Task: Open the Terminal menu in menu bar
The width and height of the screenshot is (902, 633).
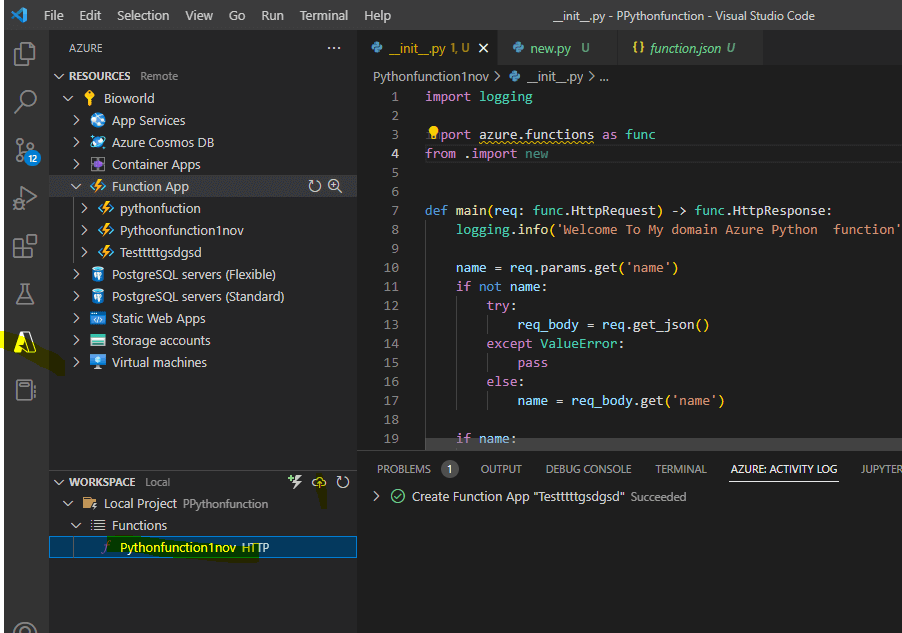Action: tap(324, 16)
